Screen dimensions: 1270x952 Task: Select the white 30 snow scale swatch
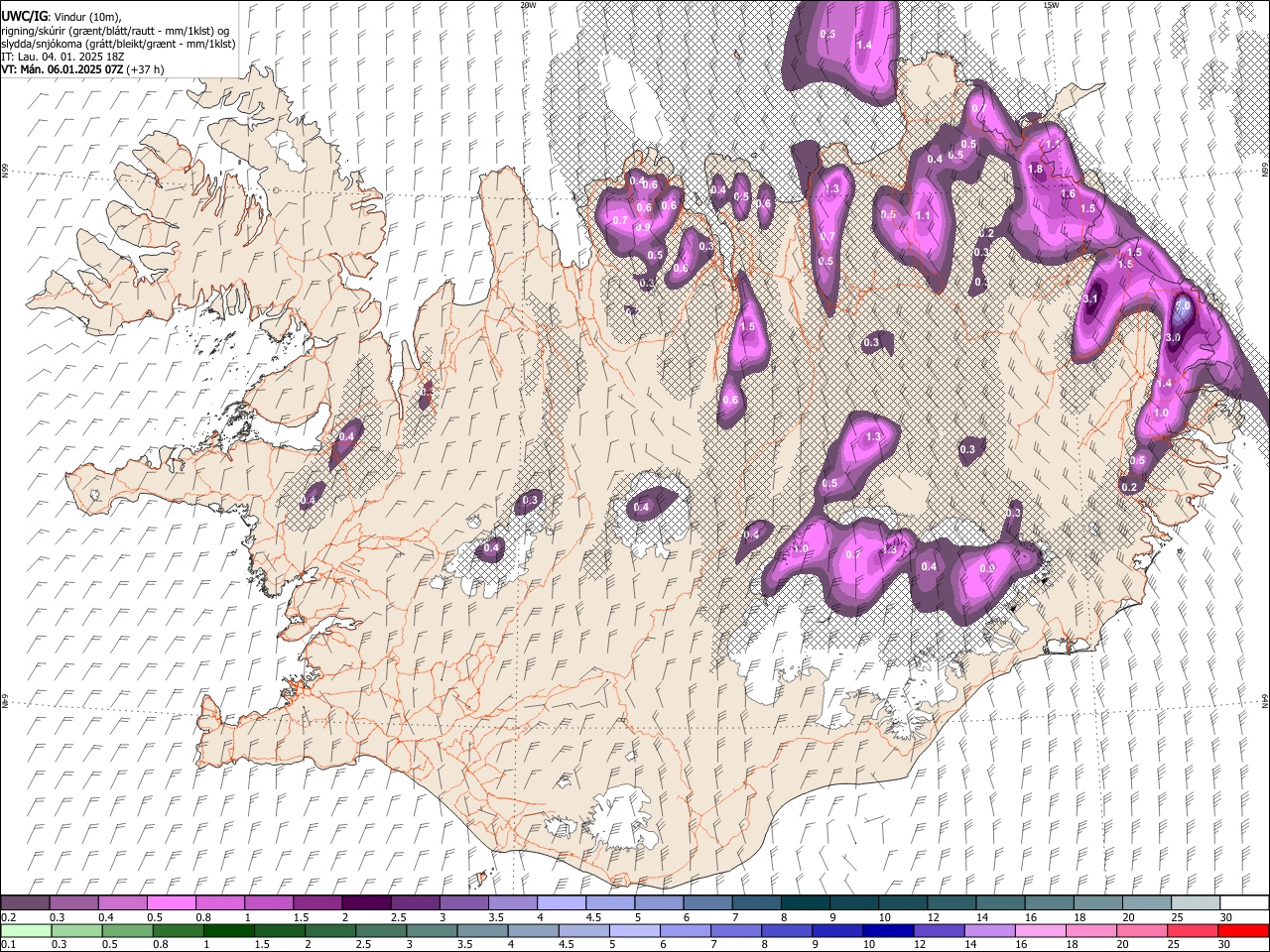tap(1244, 902)
